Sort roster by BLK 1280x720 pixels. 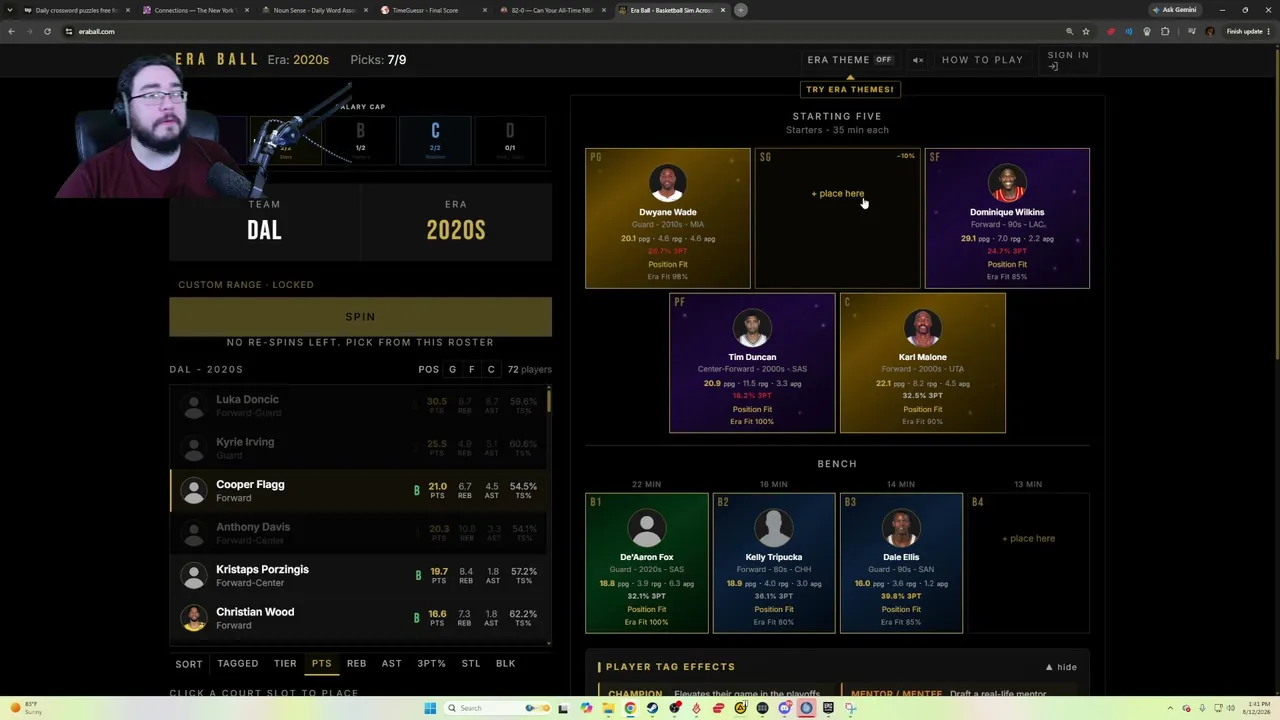505,663
